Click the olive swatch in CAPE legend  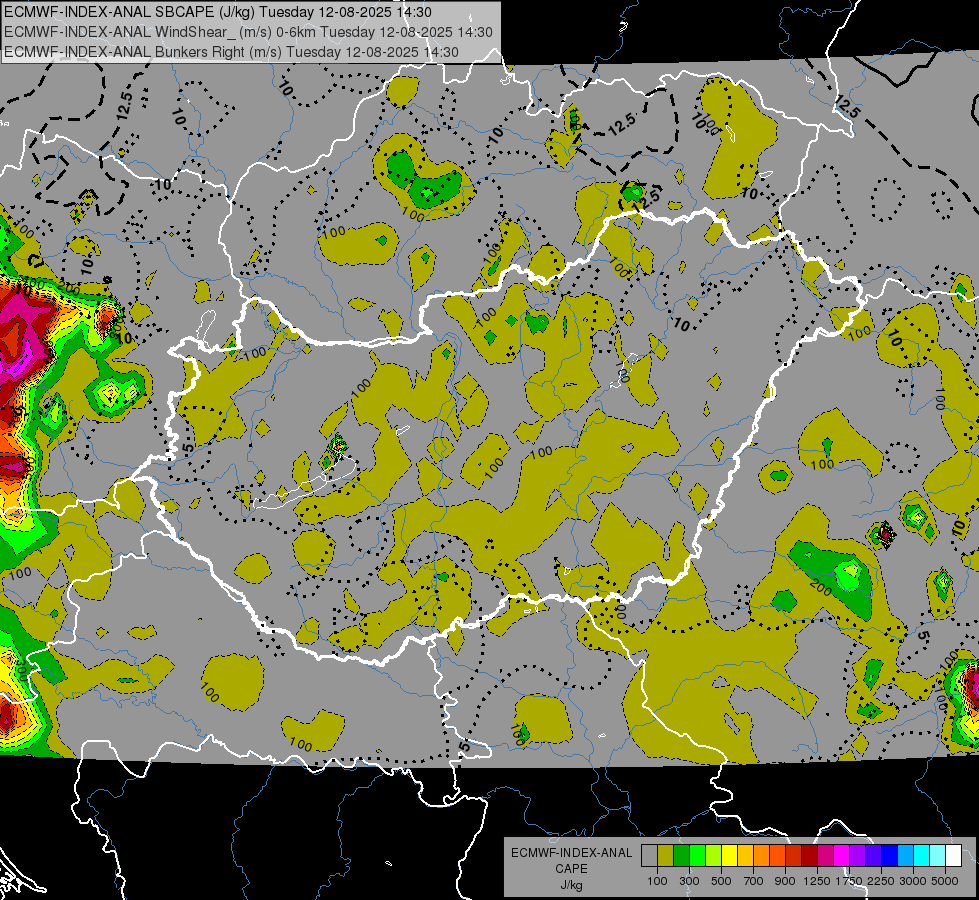666,856
